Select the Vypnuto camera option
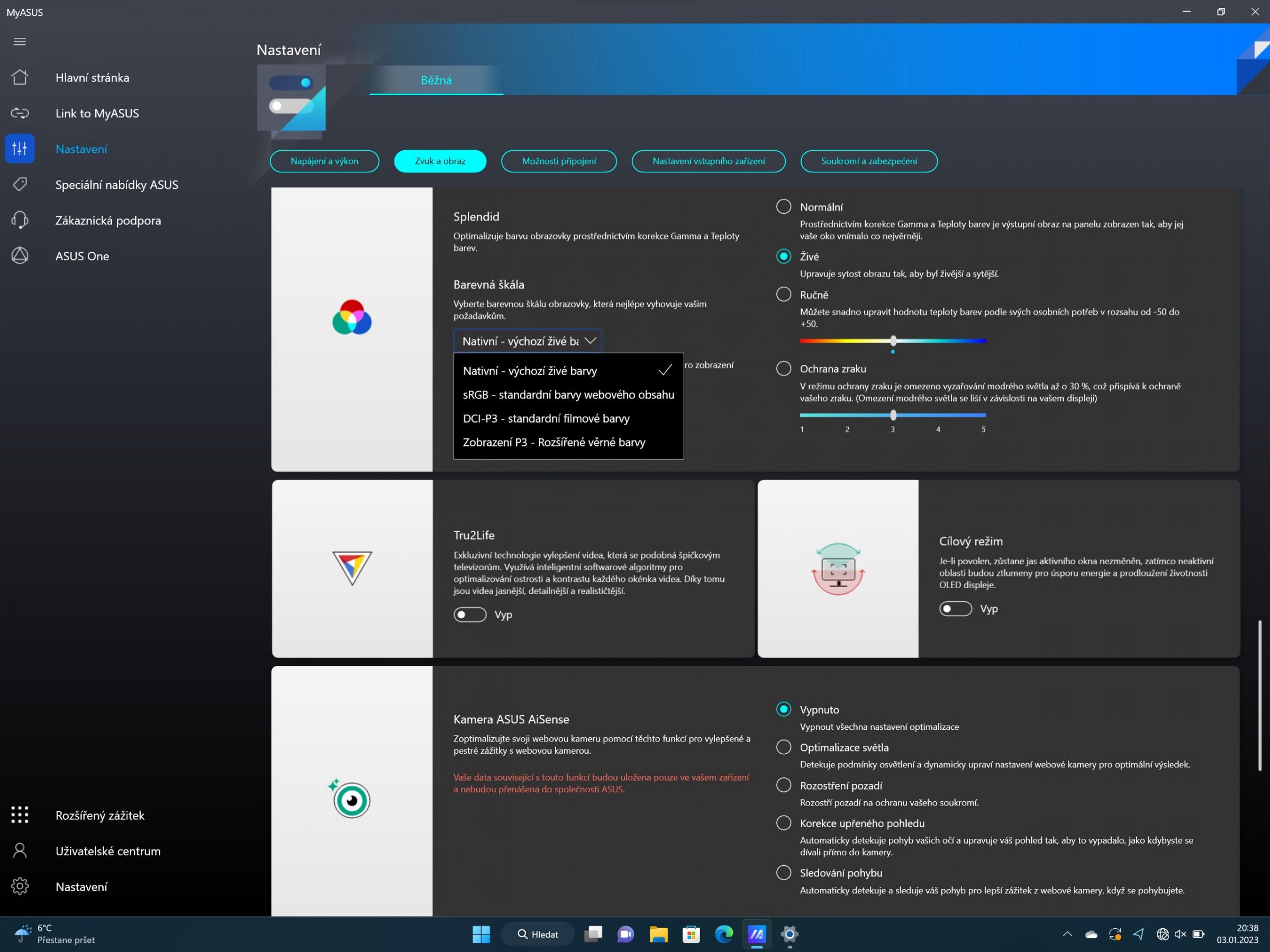The width and height of the screenshot is (1270, 952). click(783, 709)
